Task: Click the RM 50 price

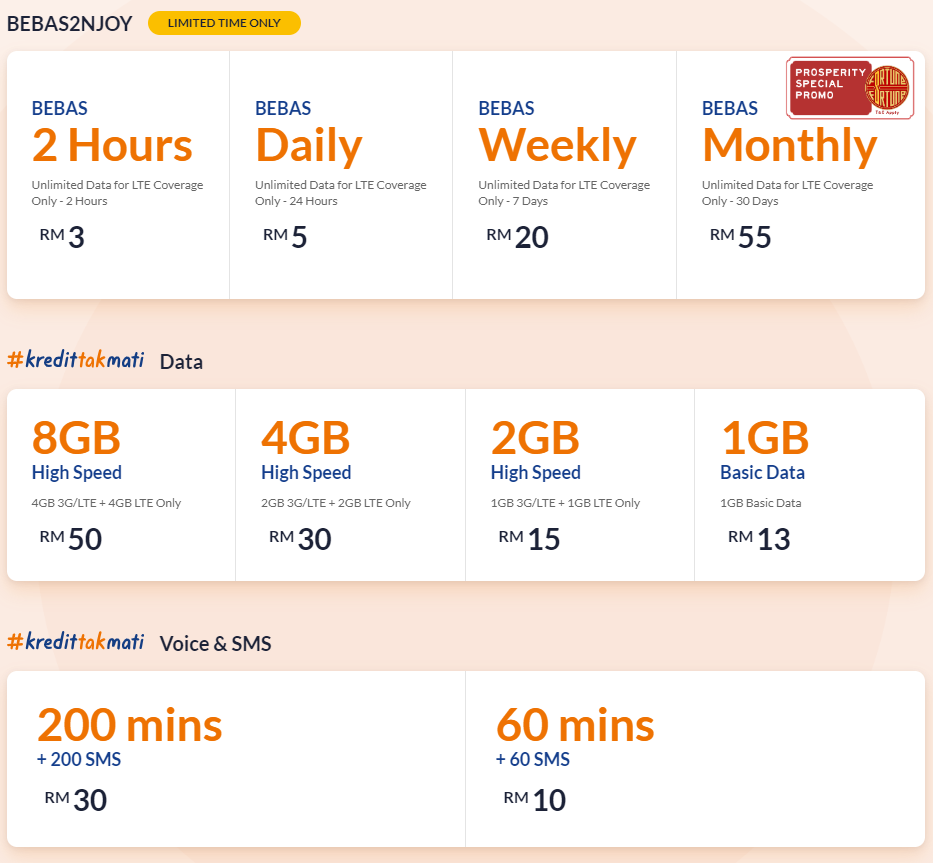Action: (71, 539)
